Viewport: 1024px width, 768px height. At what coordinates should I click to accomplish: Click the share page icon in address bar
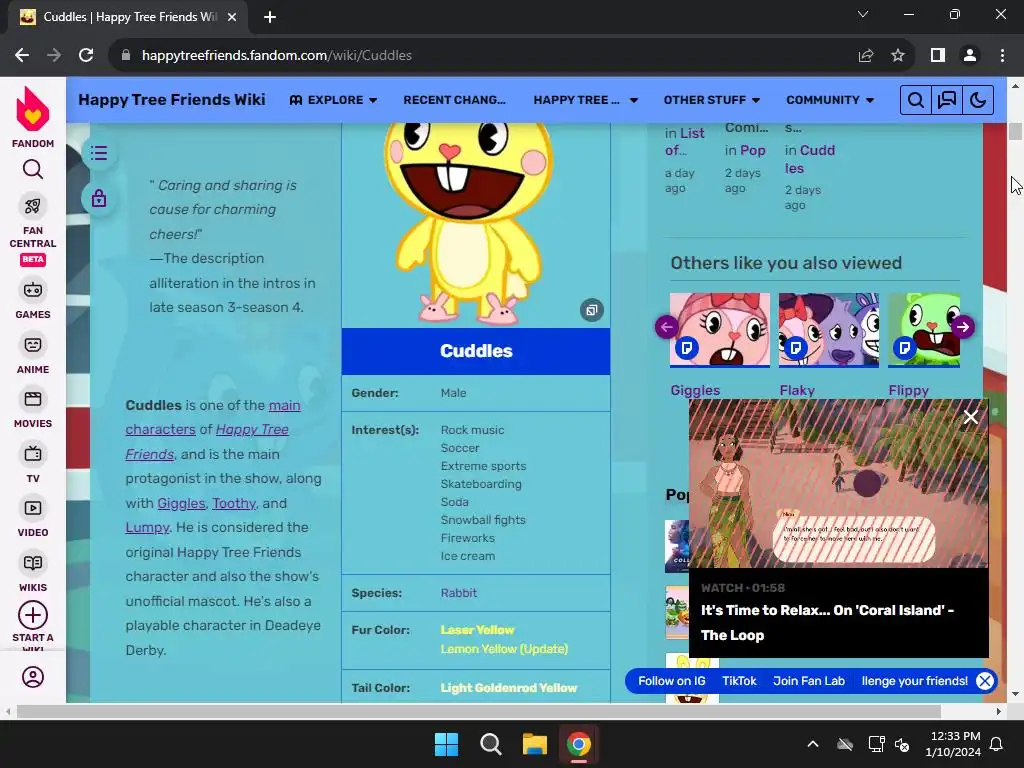[866, 56]
